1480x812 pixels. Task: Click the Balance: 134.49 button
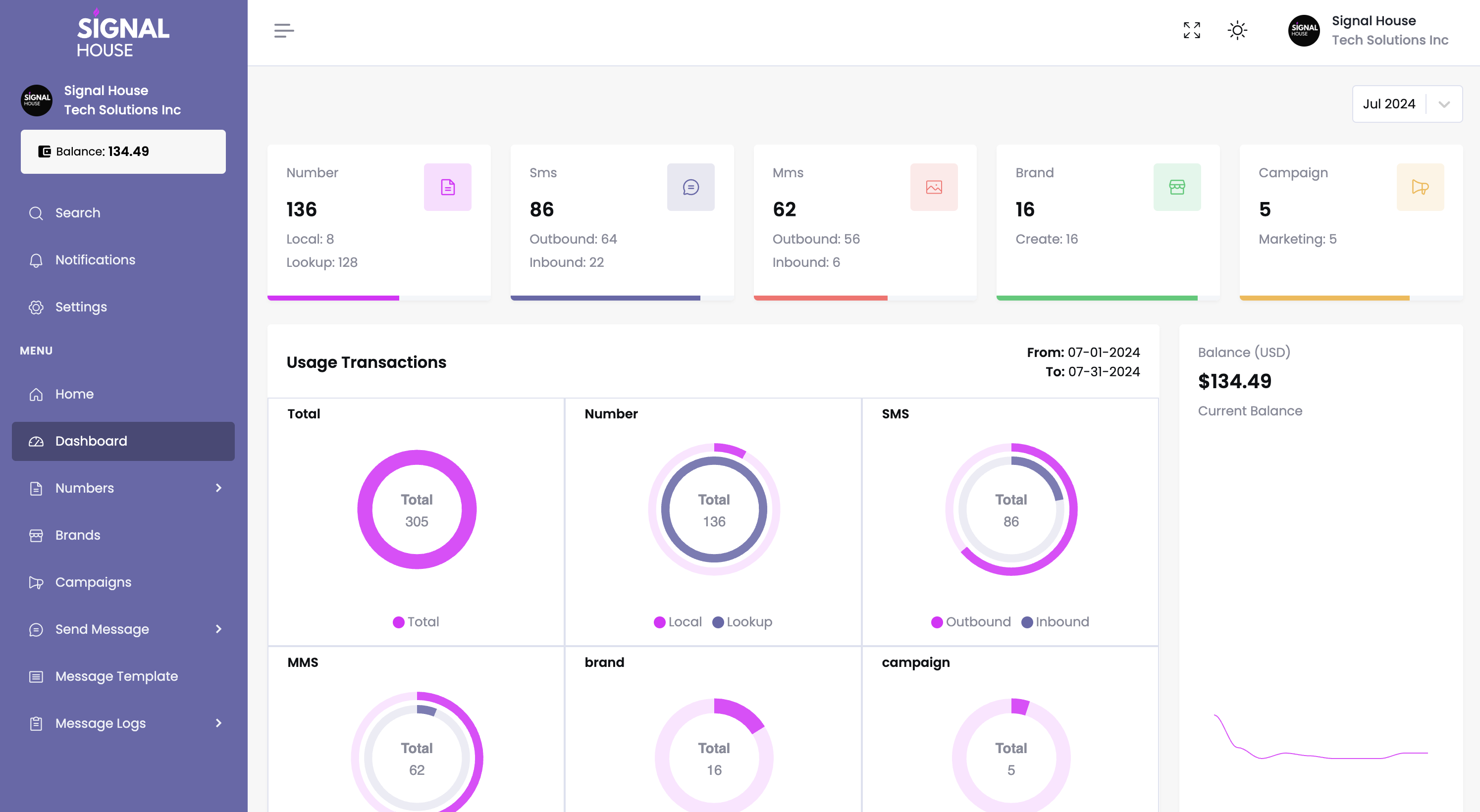(123, 152)
